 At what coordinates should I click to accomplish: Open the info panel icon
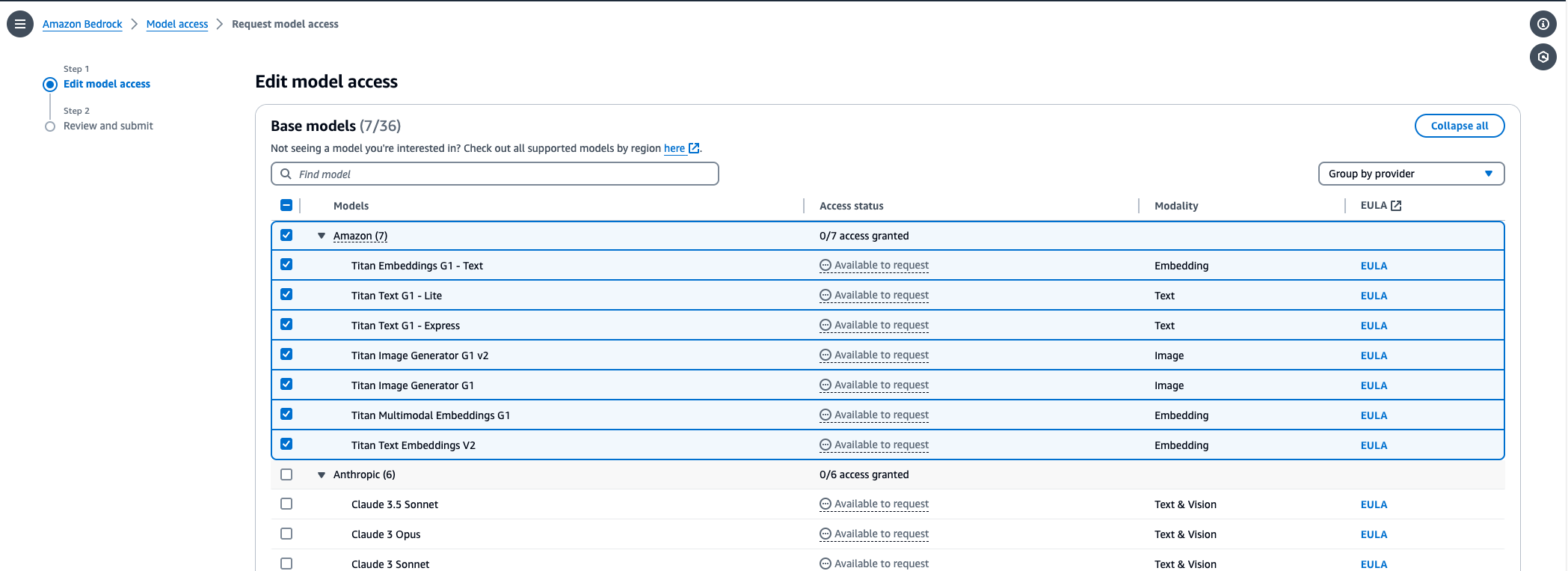coord(1543,24)
